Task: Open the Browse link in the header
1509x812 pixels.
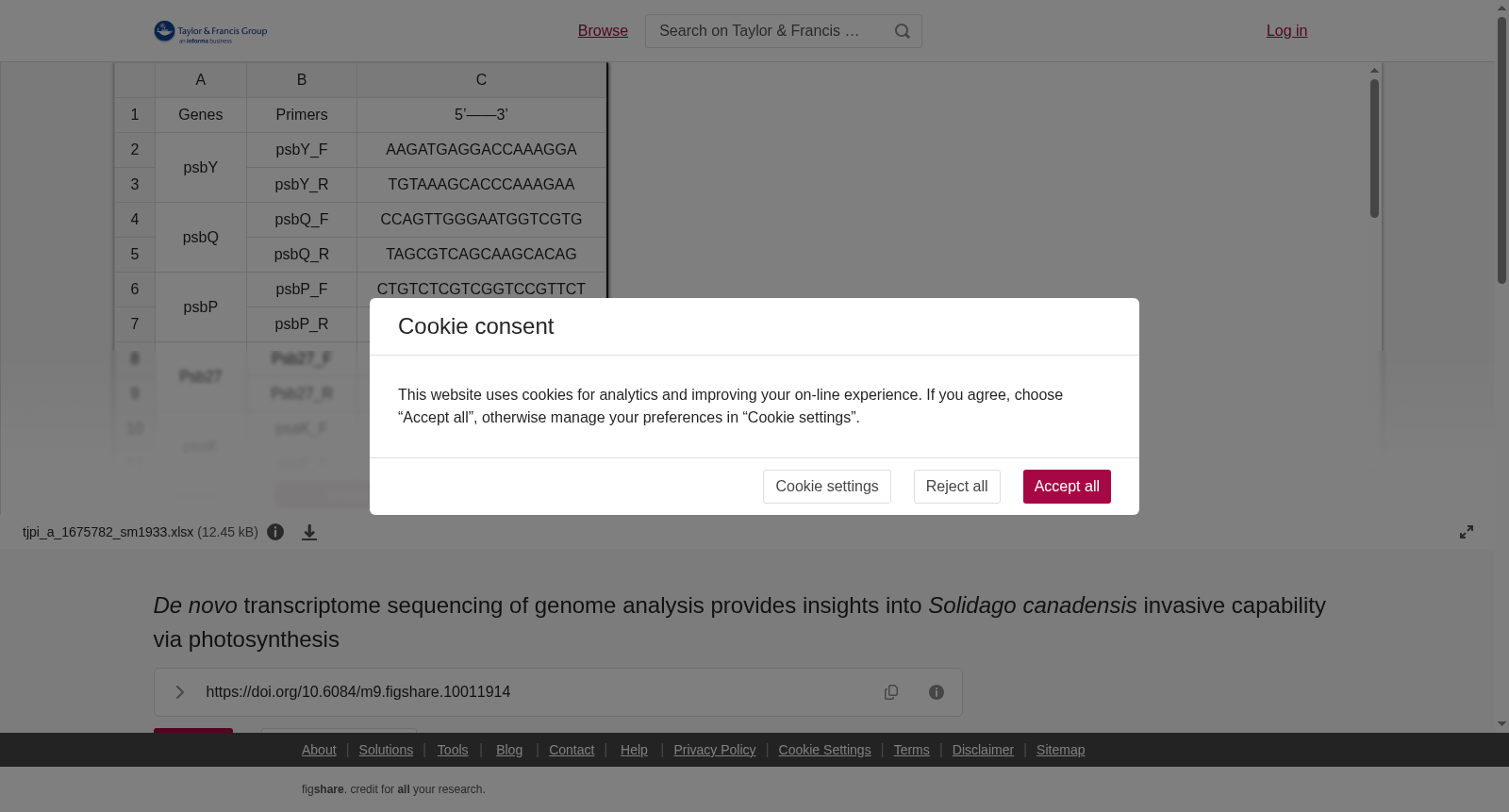Action: [x=603, y=31]
